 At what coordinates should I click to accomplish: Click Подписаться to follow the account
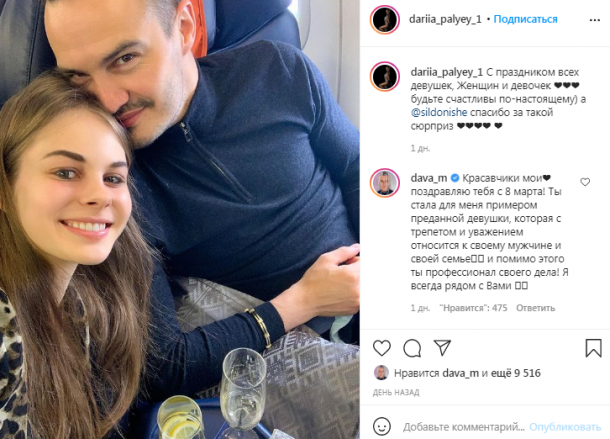(x=525, y=19)
